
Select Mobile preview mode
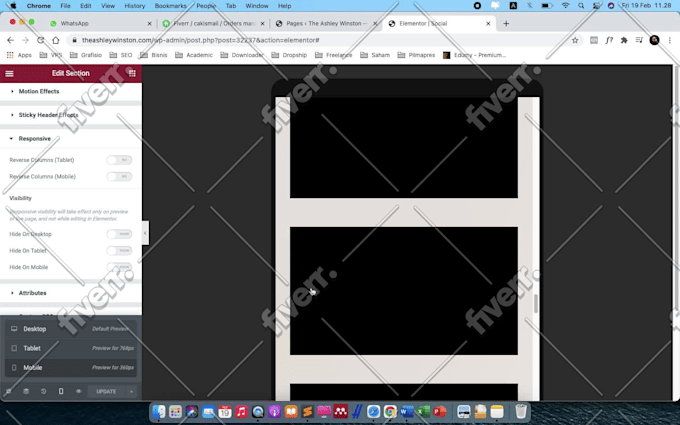(71, 367)
